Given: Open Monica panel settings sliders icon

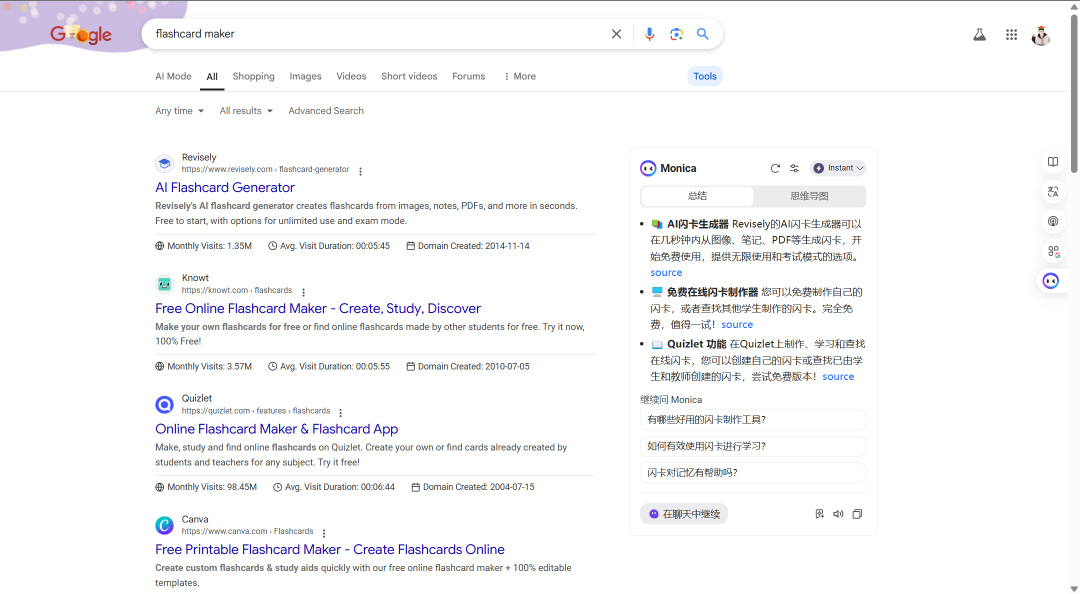Looking at the screenshot, I should coord(794,168).
